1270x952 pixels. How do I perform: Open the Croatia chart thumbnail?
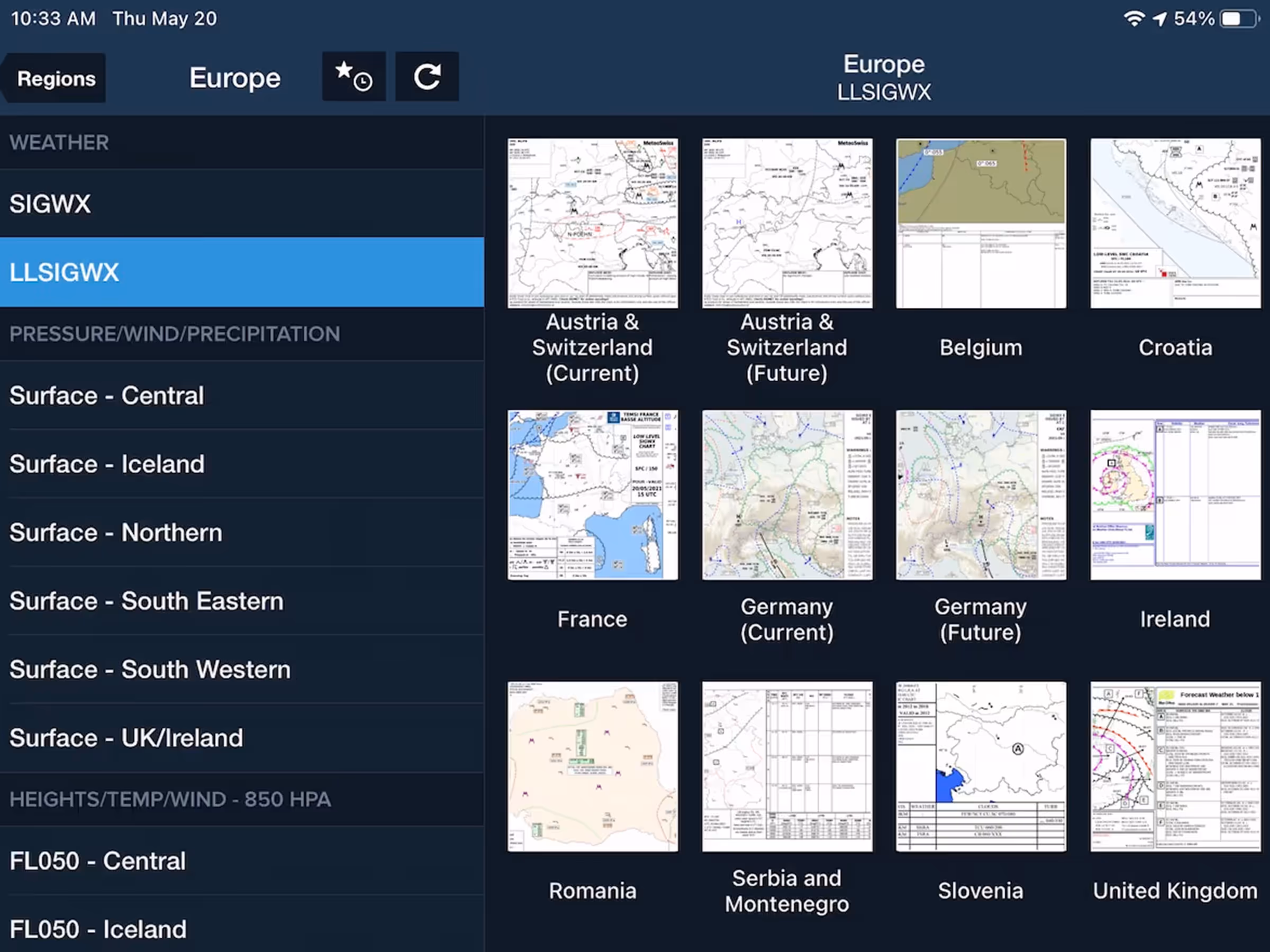coord(1175,223)
